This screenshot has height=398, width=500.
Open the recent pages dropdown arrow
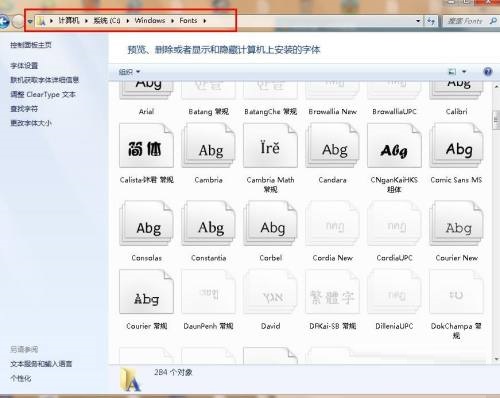[30, 22]
